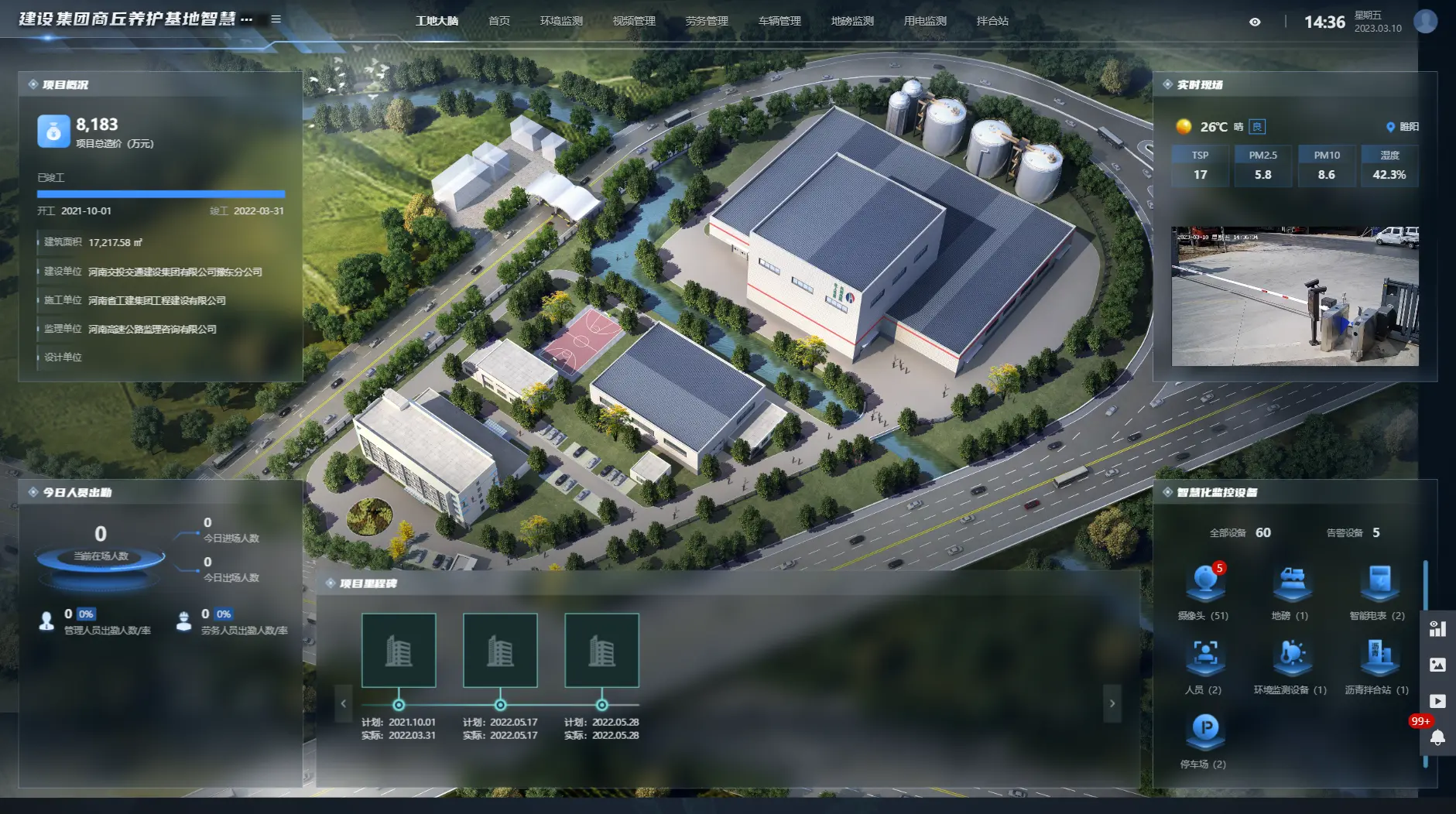Open notifications bell with 99+ badge
This screenshot has width=1456, height=814.
[x=1437, y=737]
